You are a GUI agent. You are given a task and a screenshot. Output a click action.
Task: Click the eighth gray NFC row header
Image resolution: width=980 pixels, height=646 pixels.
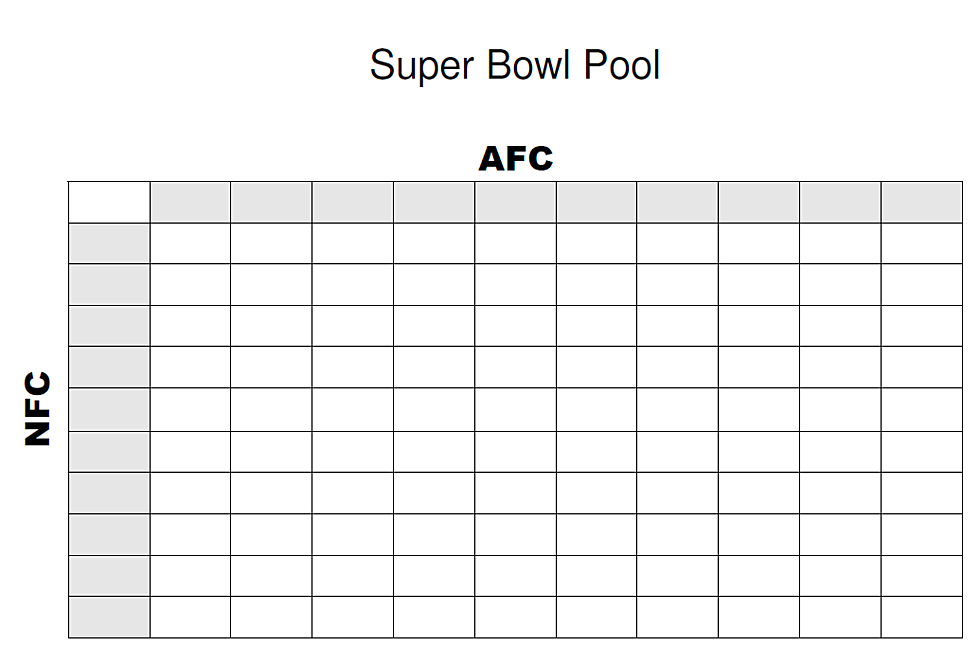(109, 535)
